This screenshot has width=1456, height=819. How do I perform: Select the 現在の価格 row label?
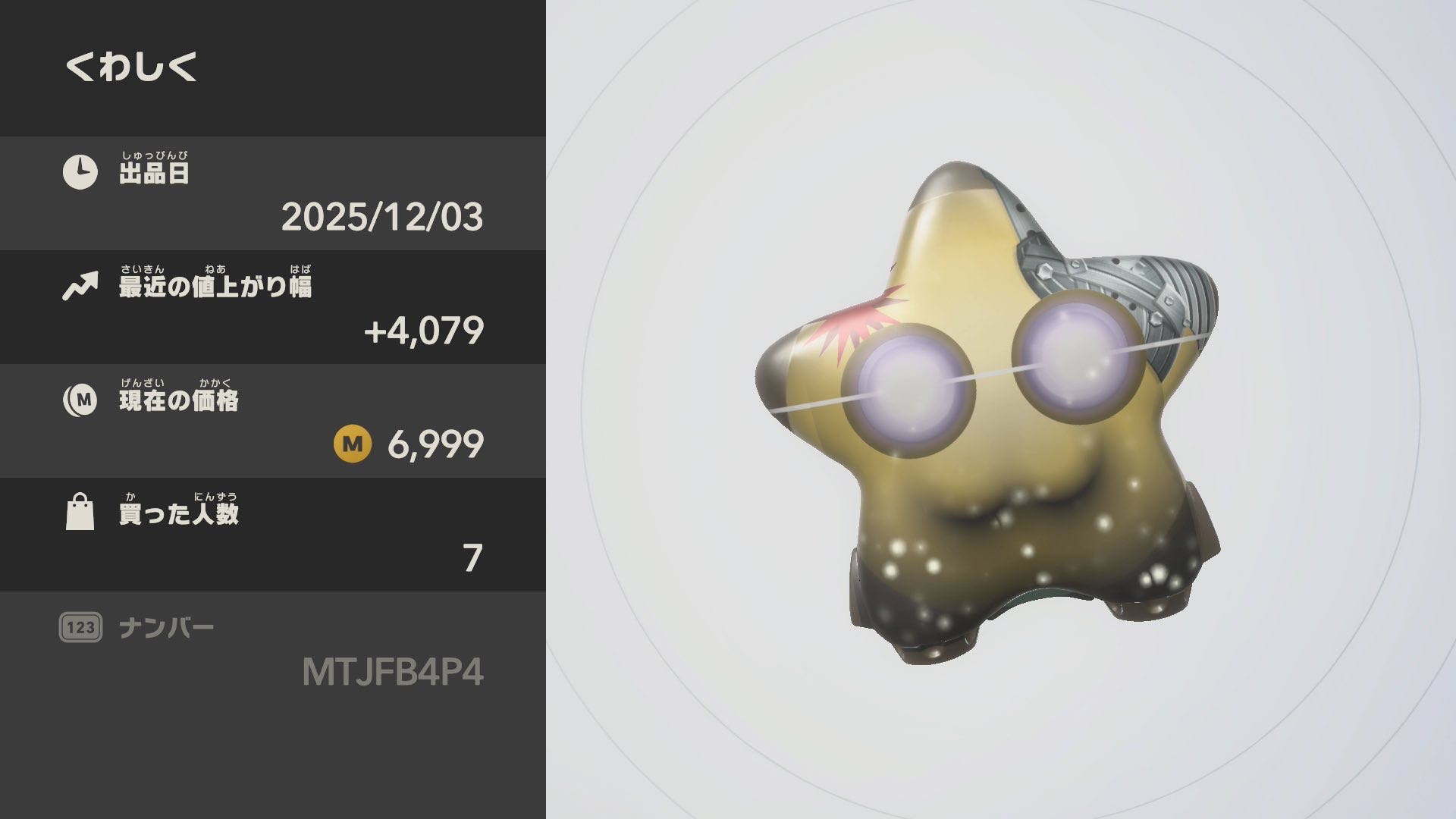(x=178, y=396)
